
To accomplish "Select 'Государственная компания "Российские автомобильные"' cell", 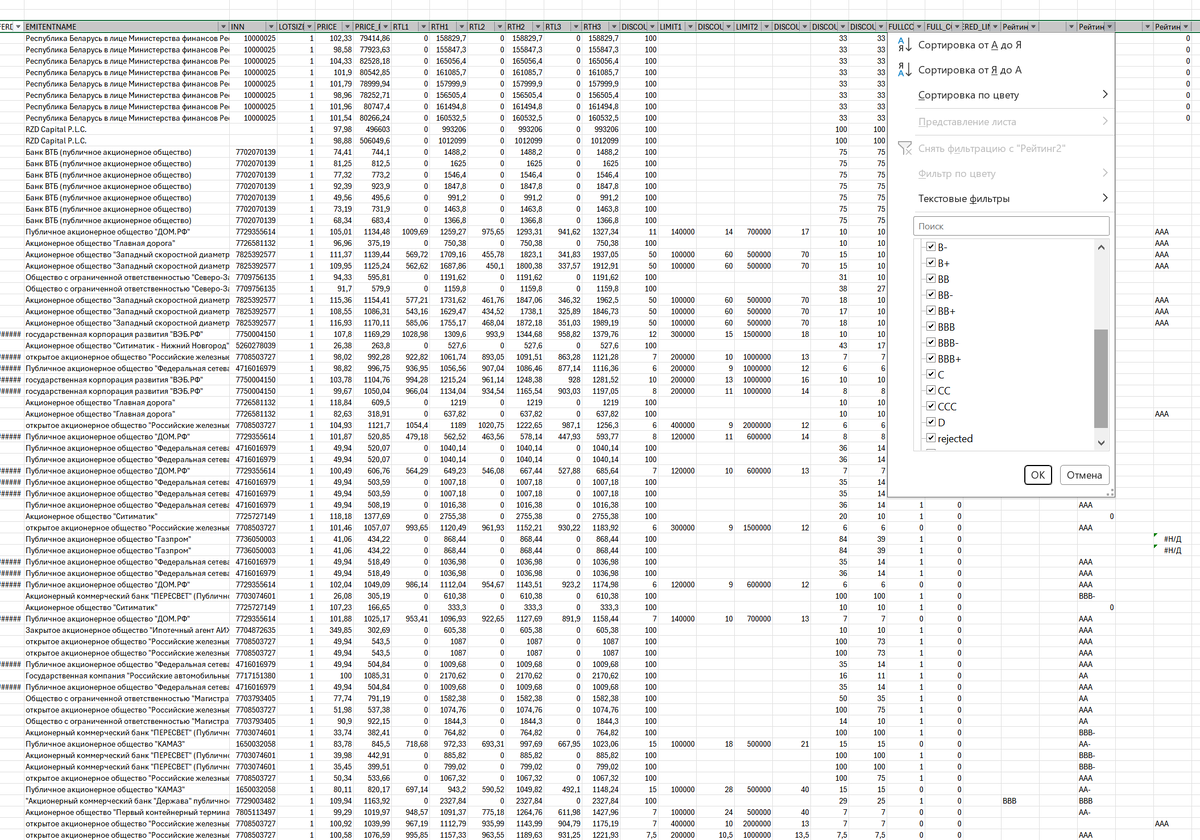I will [128, 676].
